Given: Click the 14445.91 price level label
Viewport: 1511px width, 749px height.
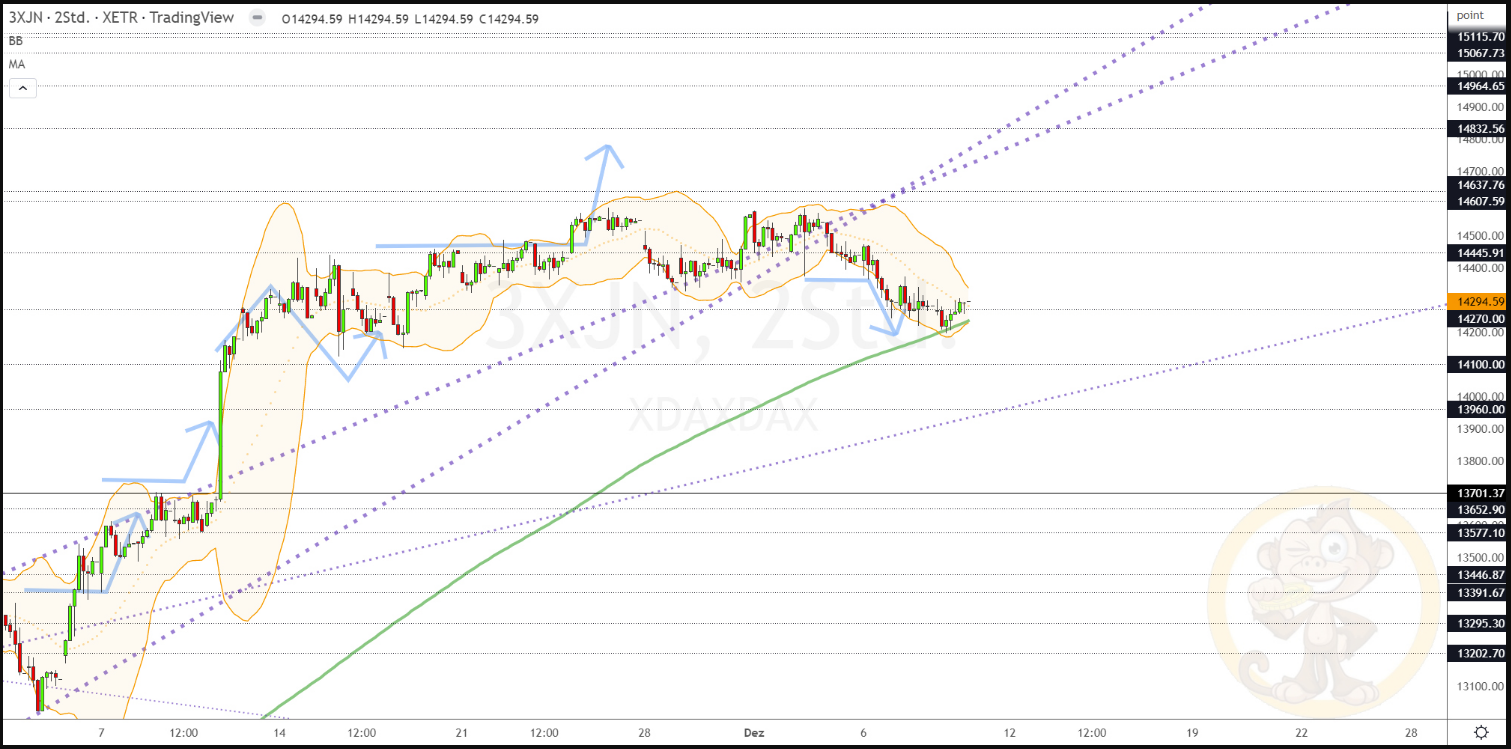Looking at the screenshot, I should coord(1479,253).
